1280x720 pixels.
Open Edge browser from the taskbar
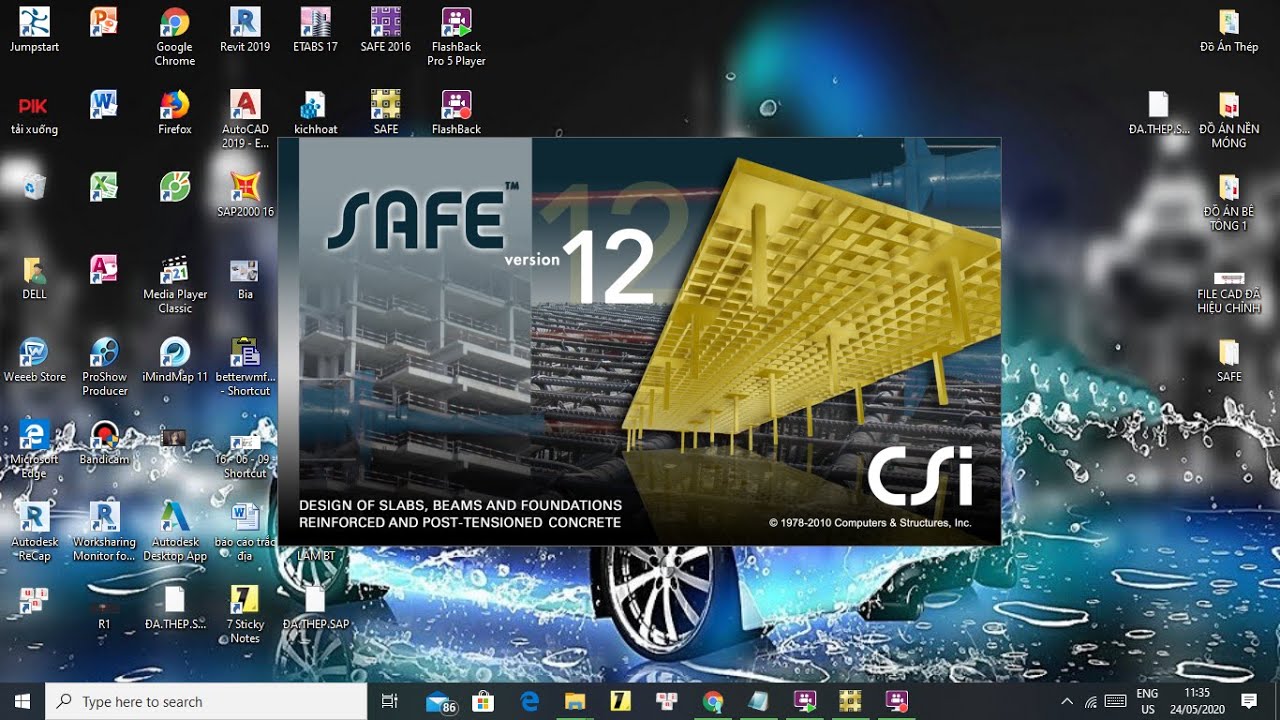coord(529,701)
